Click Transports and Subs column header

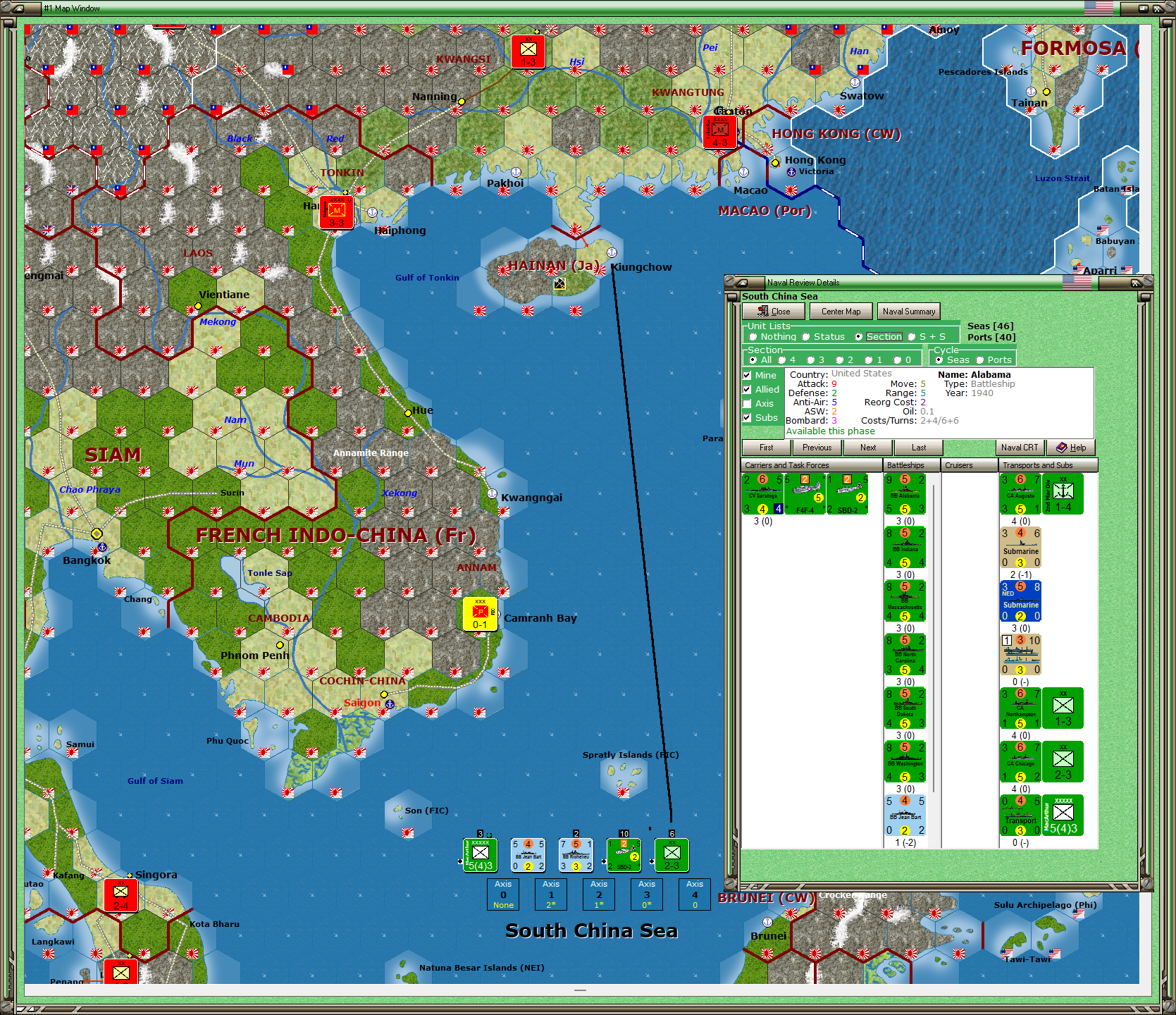1048,465
